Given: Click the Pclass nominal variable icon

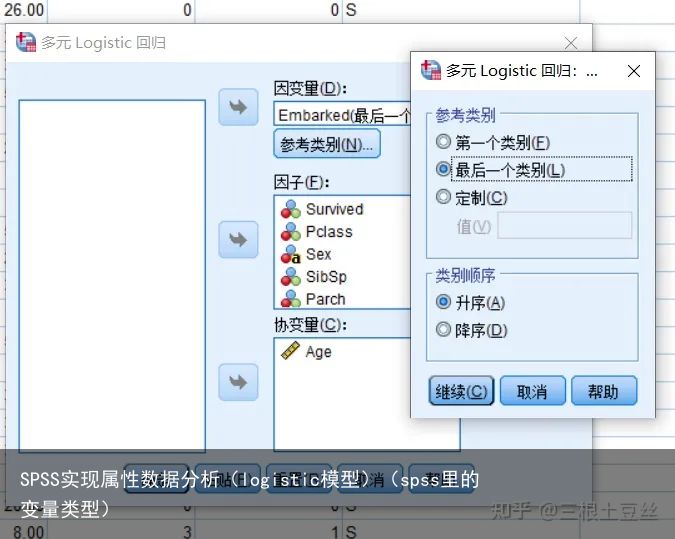Looking at the screenshot, I should [x=291, y=232].
